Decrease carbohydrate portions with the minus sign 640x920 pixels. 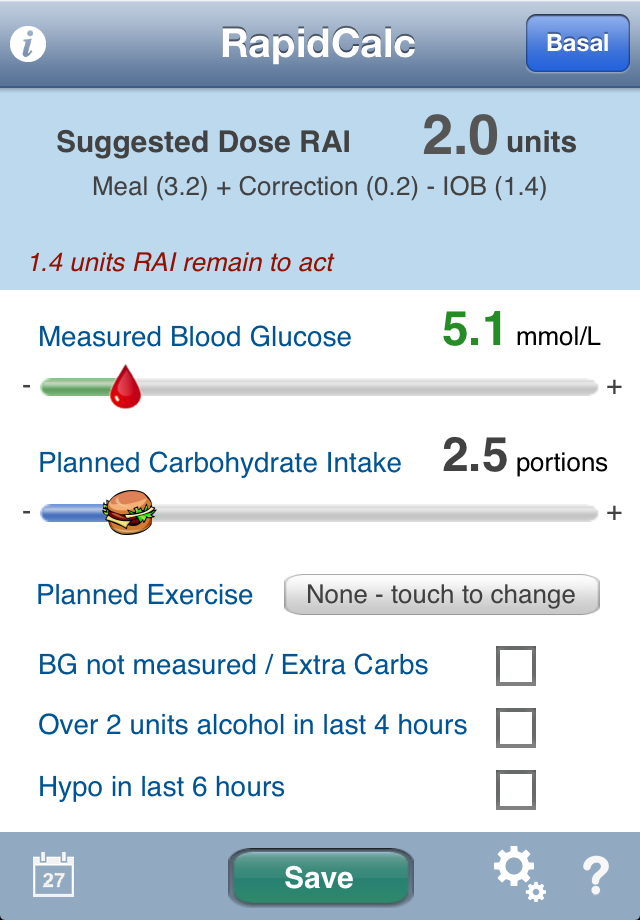tap(26, 512)
